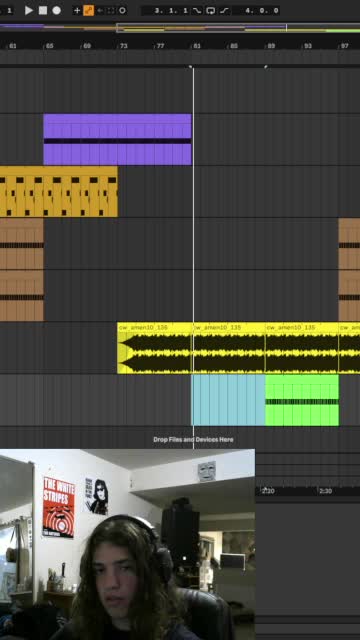
Task: Click the Session Record circle button
Action: coord(122,10)
